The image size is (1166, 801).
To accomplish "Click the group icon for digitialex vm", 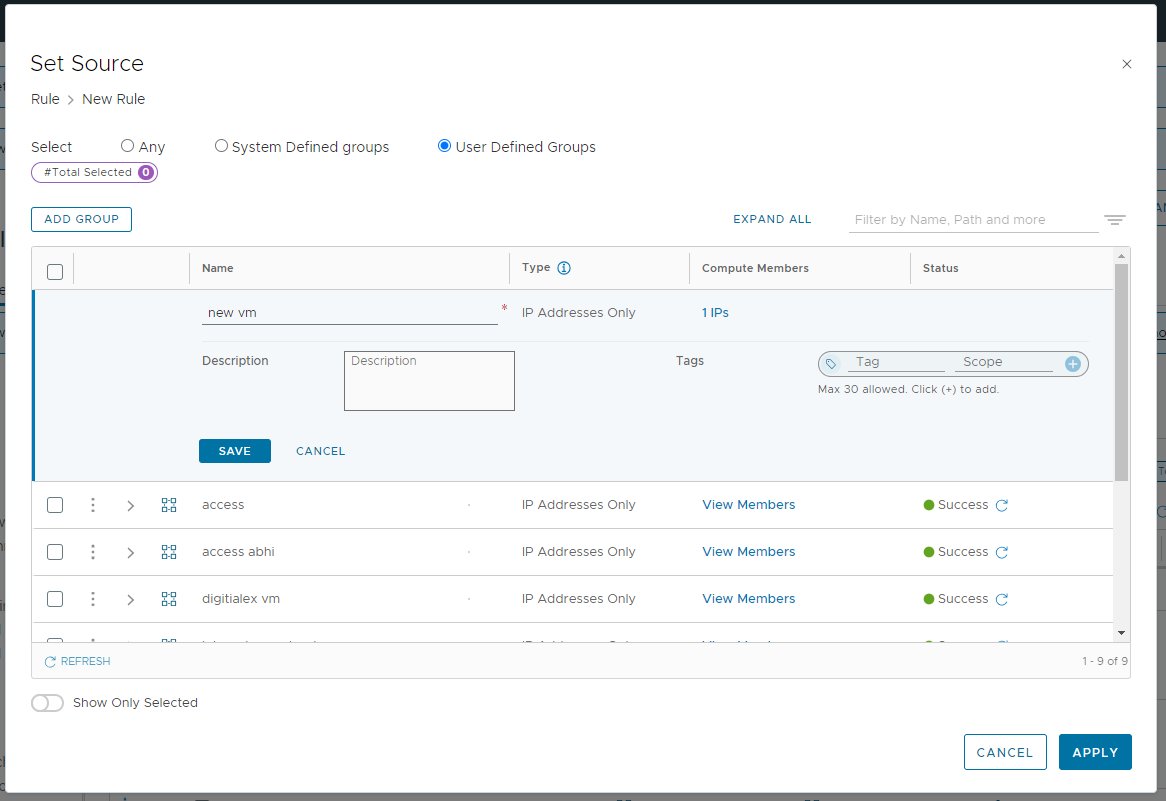I will click(169, 599).
